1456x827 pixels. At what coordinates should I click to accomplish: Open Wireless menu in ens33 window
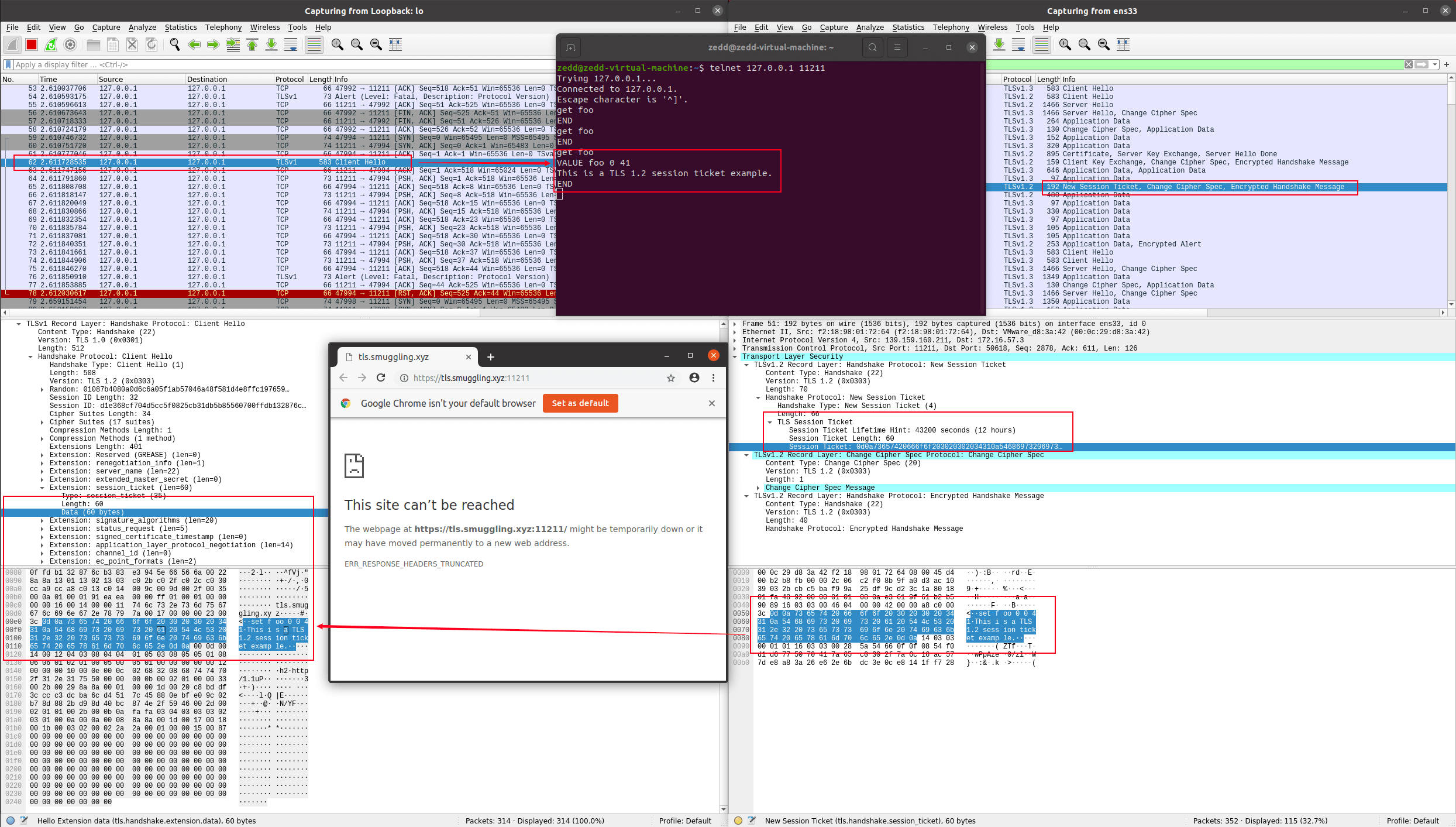[993, 27]
